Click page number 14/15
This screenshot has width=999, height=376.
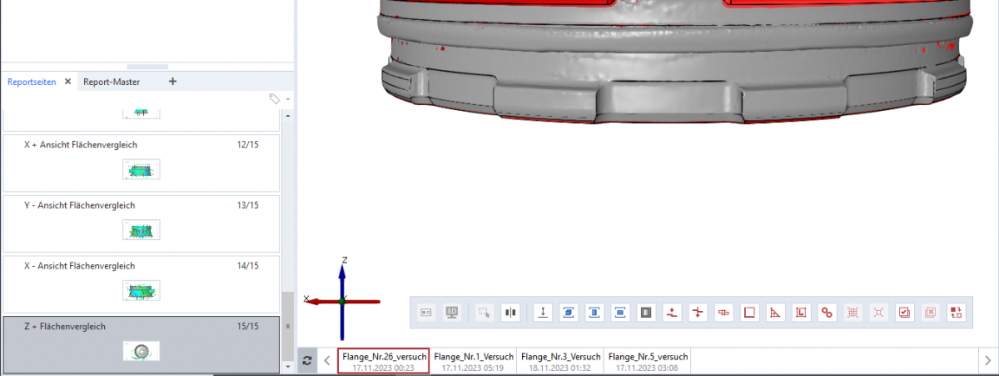pyautogui.click(x=248, y=266)
